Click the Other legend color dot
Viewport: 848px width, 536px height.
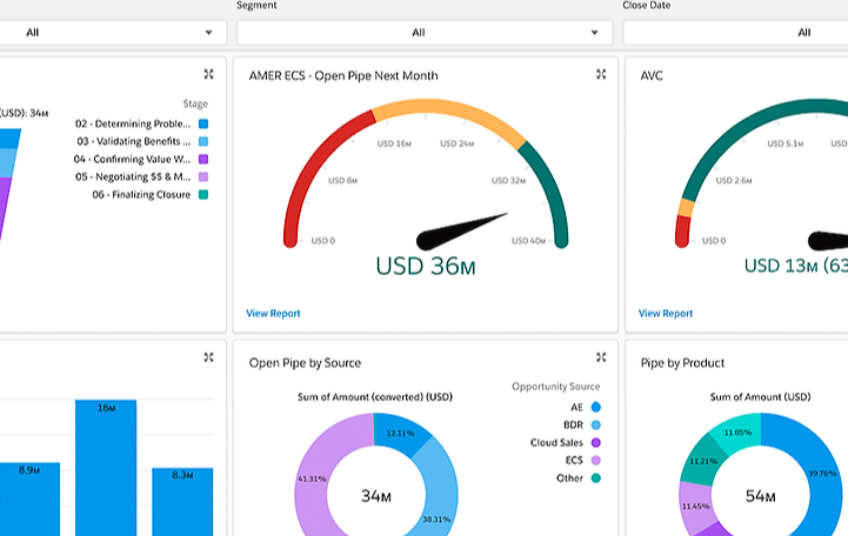click(596, 478)
